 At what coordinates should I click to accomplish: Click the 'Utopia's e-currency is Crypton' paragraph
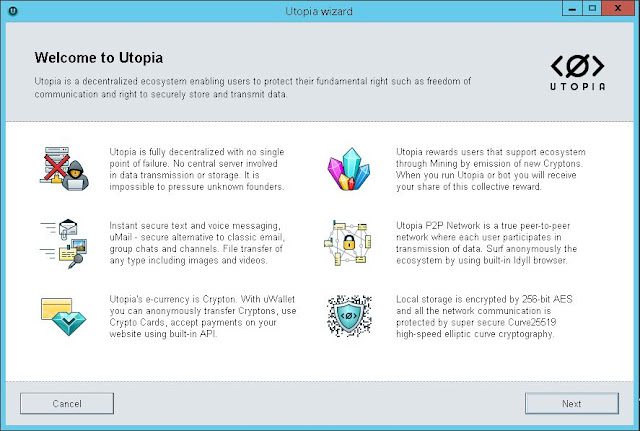point(203,316)
